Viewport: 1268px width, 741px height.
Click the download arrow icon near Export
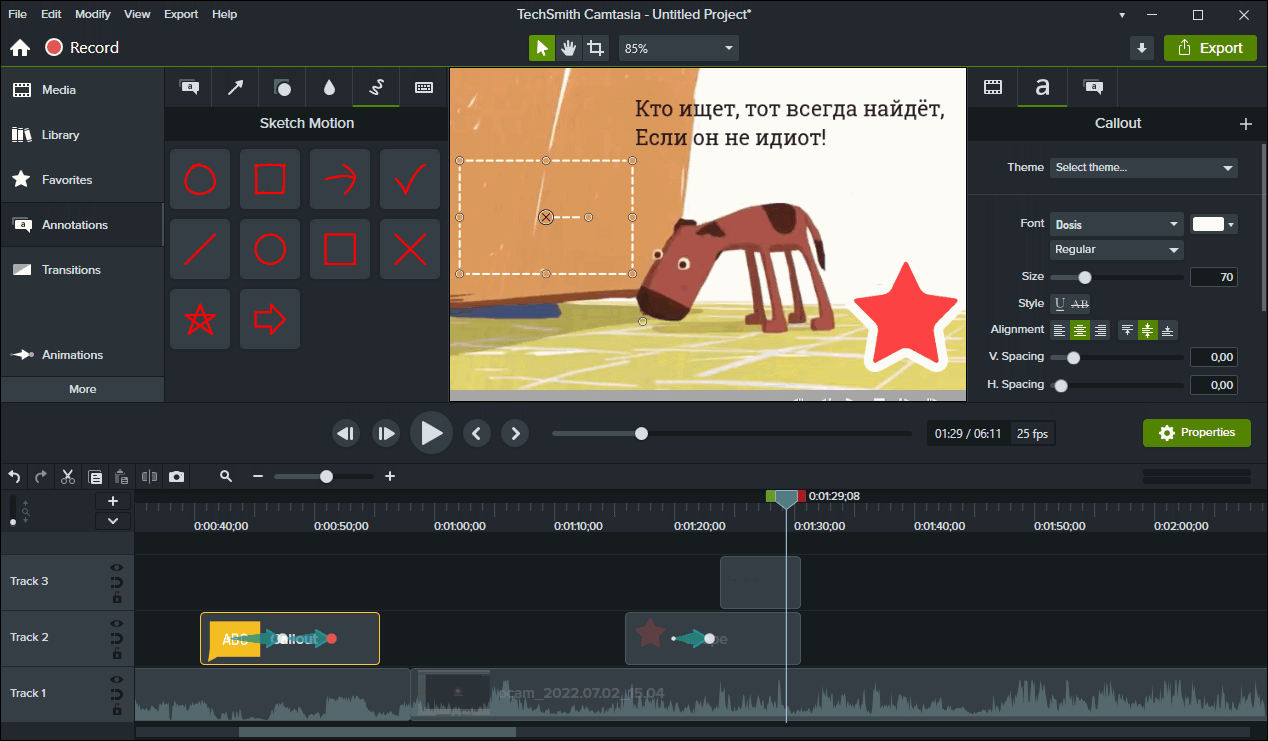[1142, 48]
